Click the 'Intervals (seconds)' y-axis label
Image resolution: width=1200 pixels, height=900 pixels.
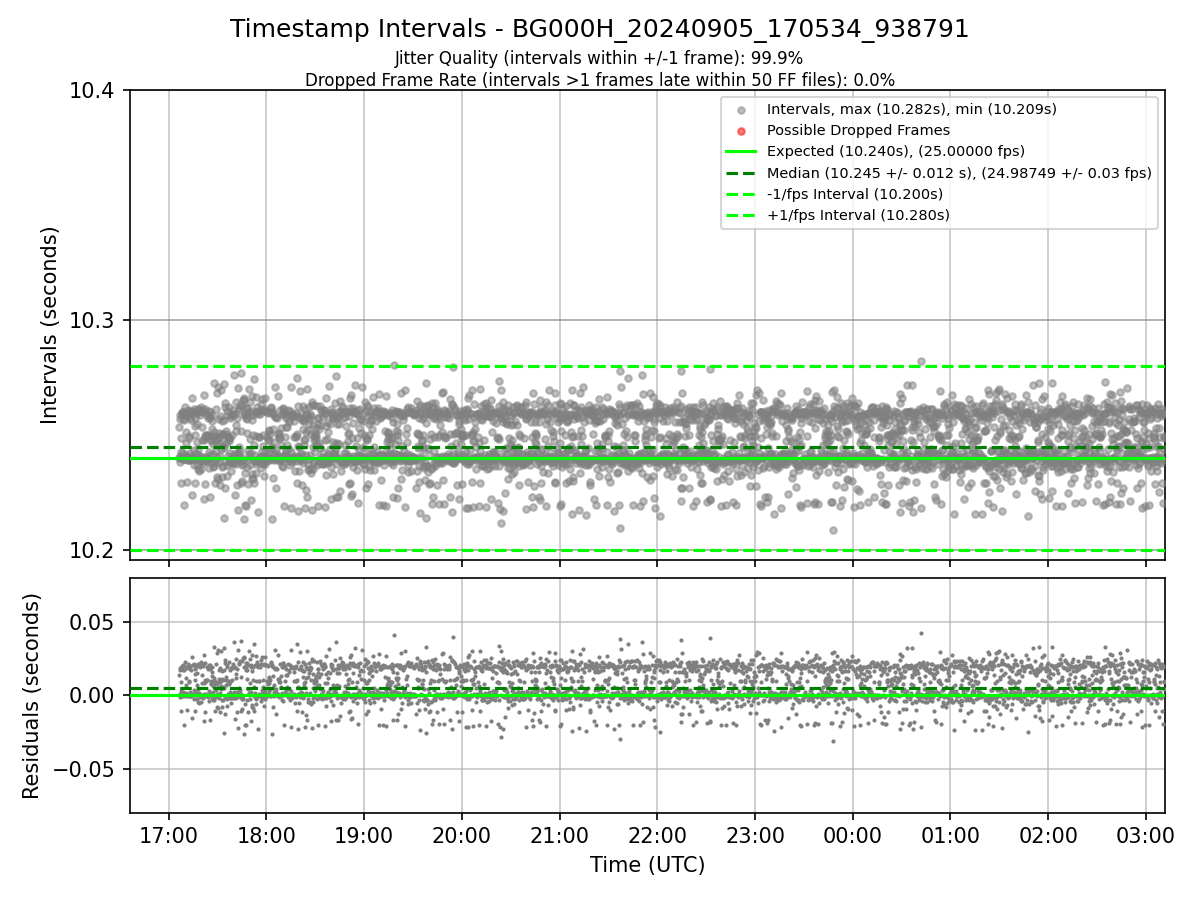tap(50, 325)
